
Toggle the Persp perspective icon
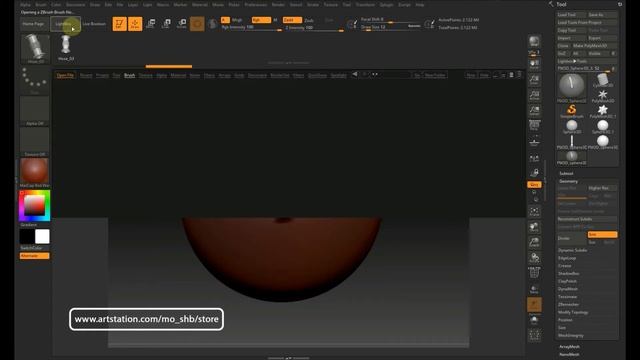point(534,126)
